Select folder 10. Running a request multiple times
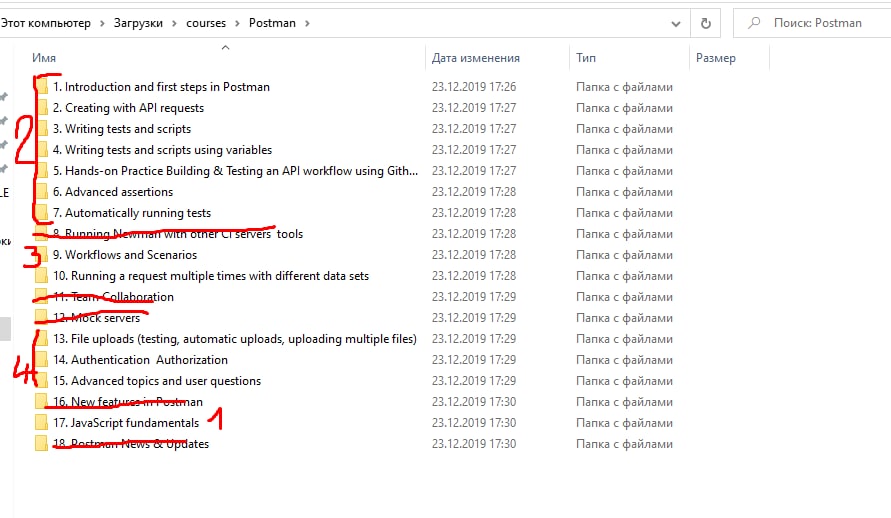 (211, 276)
